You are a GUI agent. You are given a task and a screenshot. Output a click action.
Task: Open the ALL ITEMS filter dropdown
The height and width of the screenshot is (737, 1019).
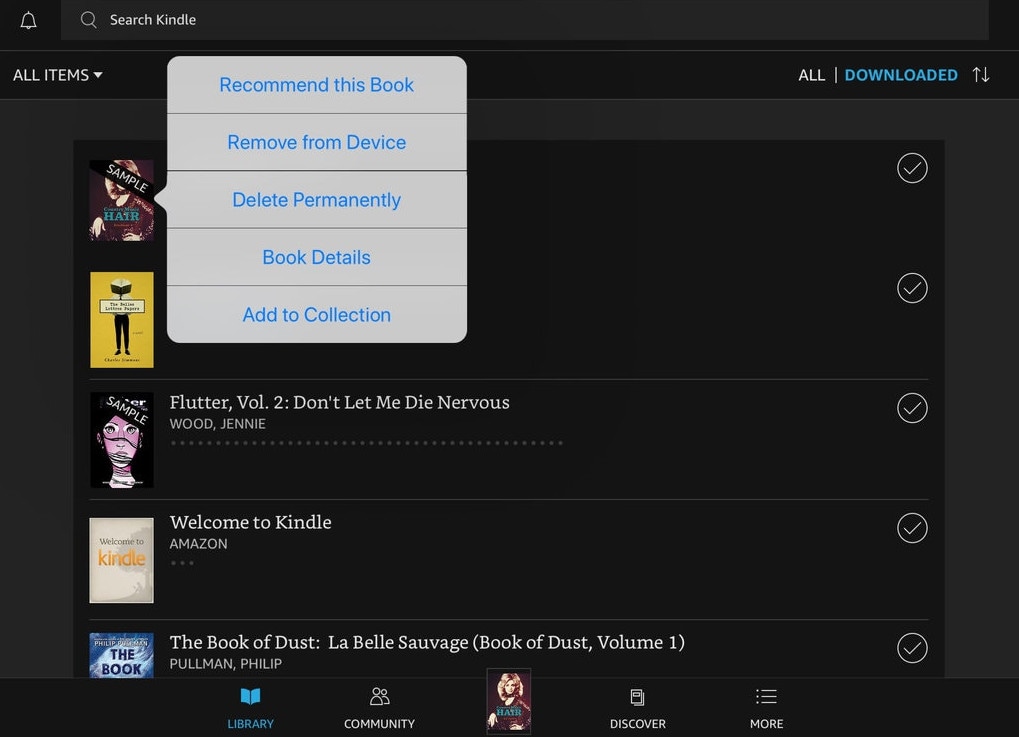click(x=58, y=75)
